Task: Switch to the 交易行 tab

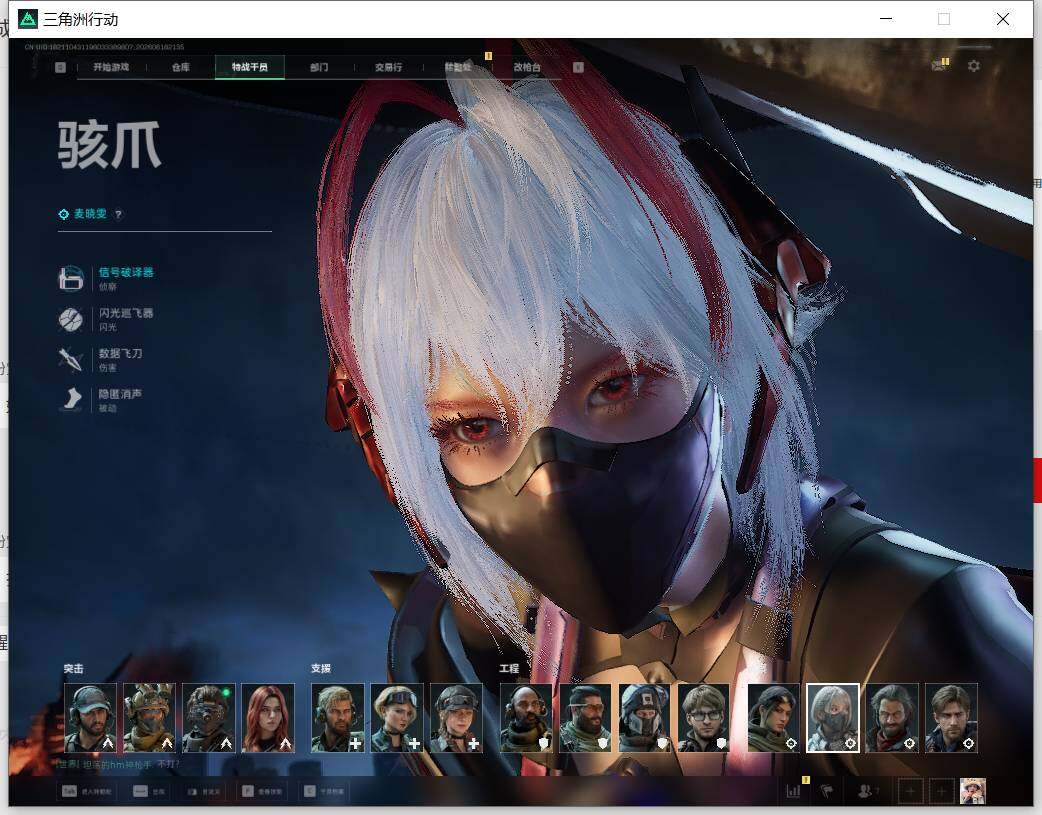Action: point(388,67)
